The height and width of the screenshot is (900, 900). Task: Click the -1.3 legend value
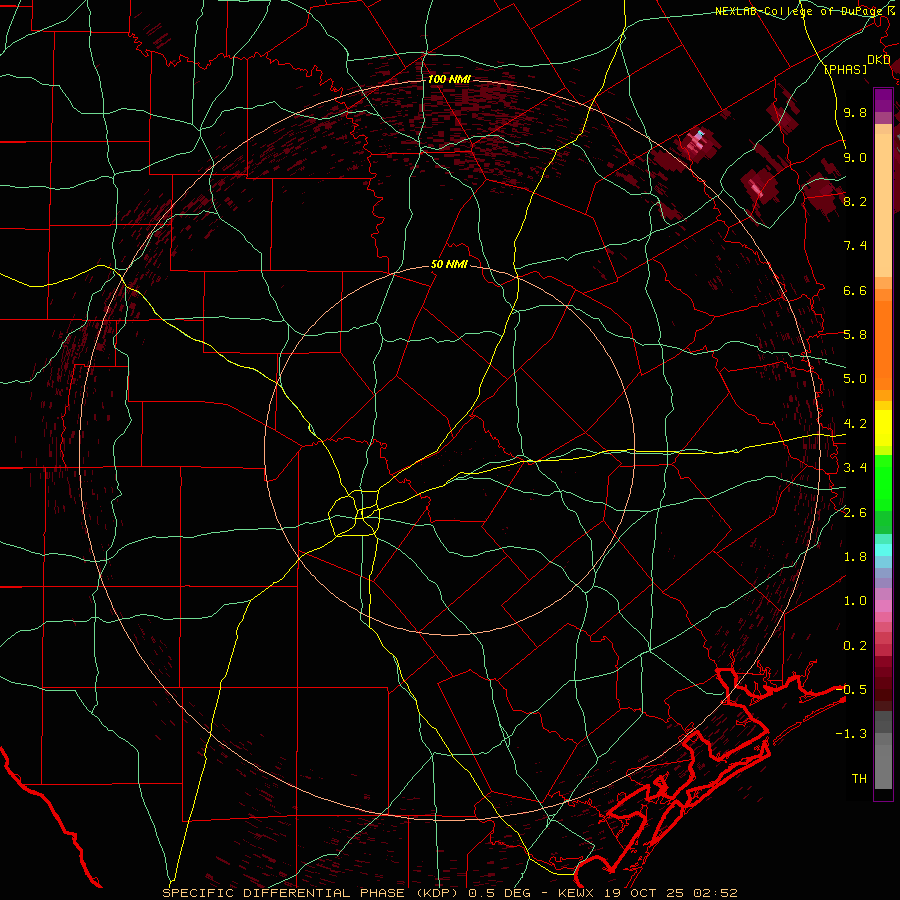(x=852, y=734)
